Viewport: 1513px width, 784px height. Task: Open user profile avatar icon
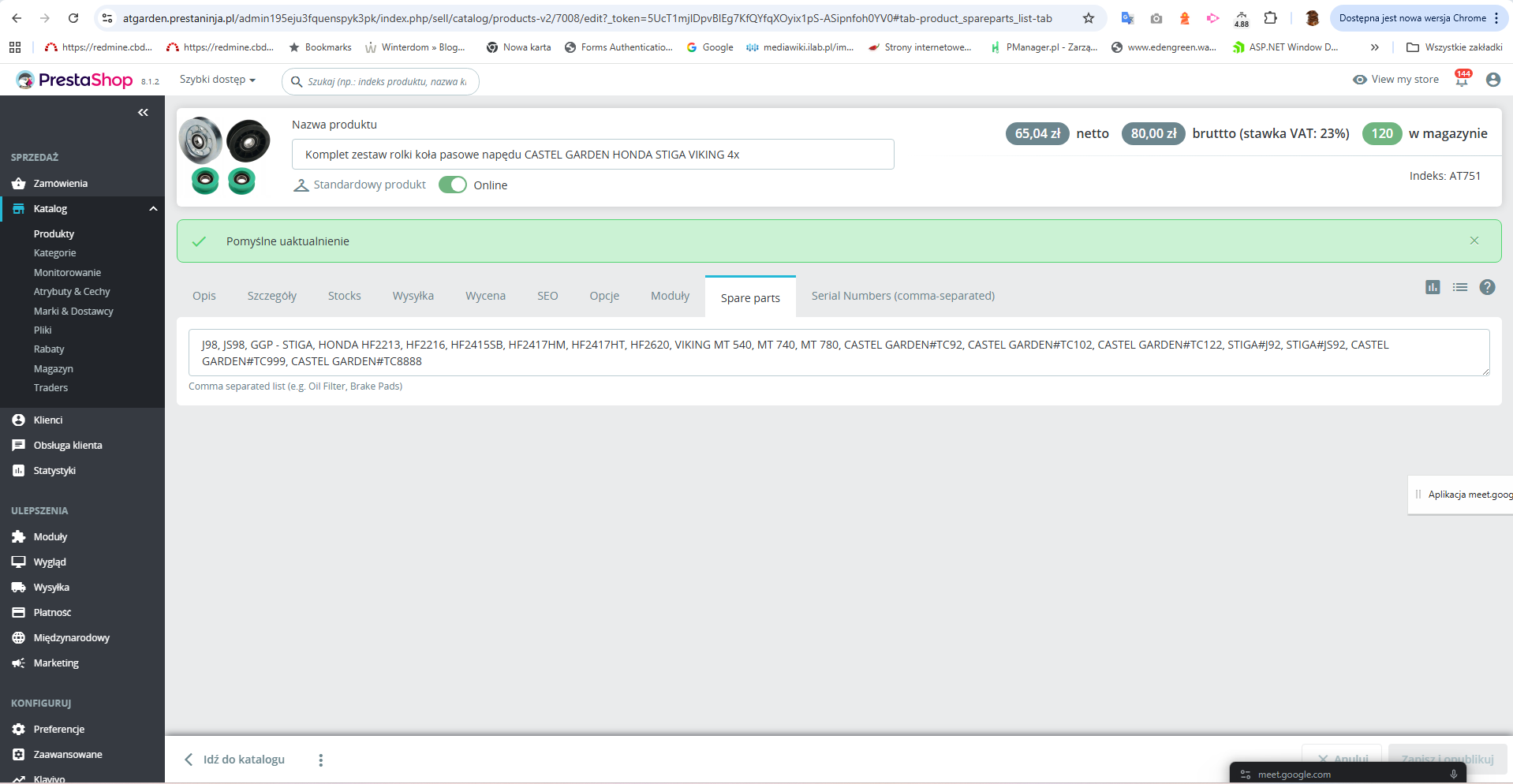click(1492, 80)
